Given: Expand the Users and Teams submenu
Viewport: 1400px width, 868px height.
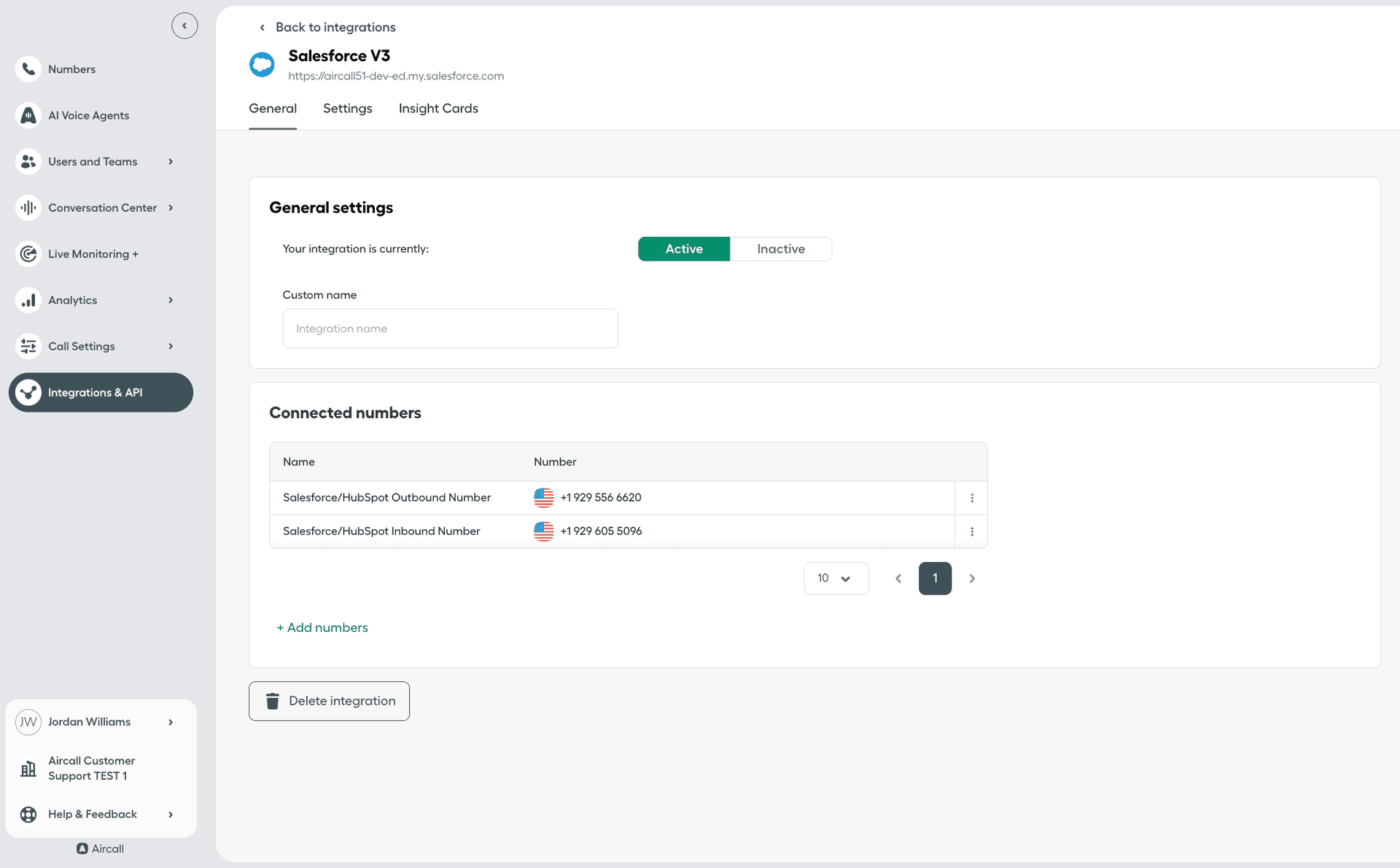Looking at the screenshot, I should click(171, 162).
